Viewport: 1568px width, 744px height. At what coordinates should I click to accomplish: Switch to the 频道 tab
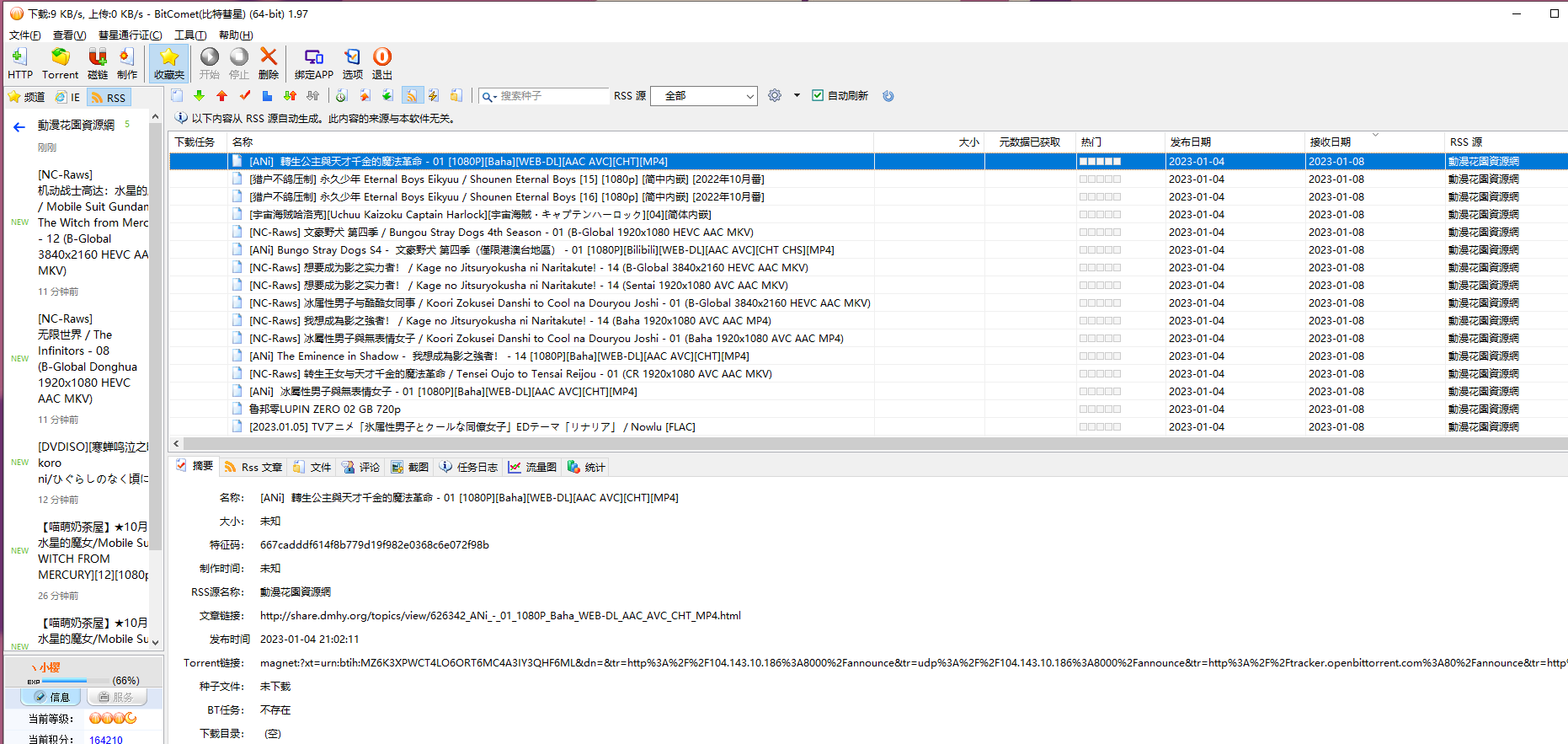[x=26, y=98]
